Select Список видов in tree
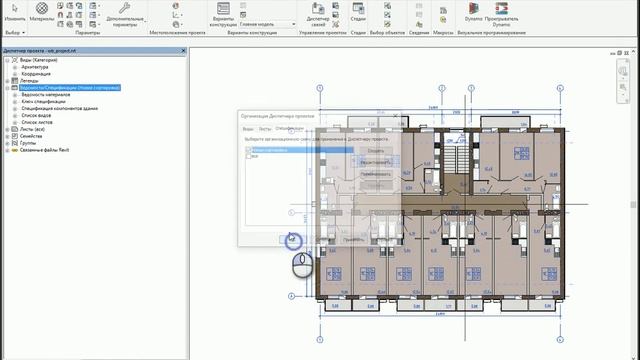The image size is (640, 360). tap(36, 116)
